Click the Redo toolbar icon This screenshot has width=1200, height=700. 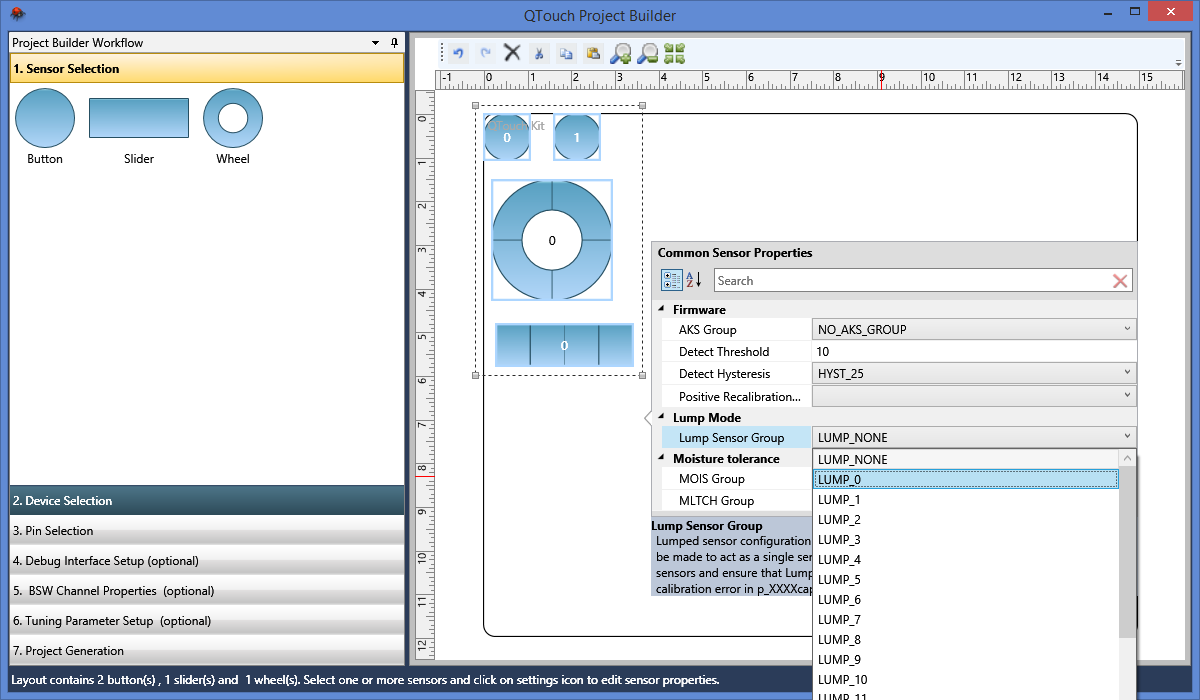(x=486, y=53)
